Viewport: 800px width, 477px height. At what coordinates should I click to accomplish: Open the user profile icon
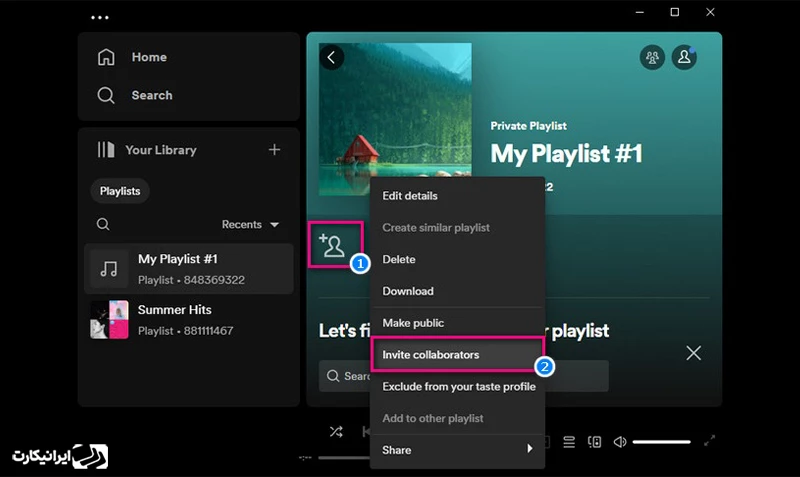point(684,57)
